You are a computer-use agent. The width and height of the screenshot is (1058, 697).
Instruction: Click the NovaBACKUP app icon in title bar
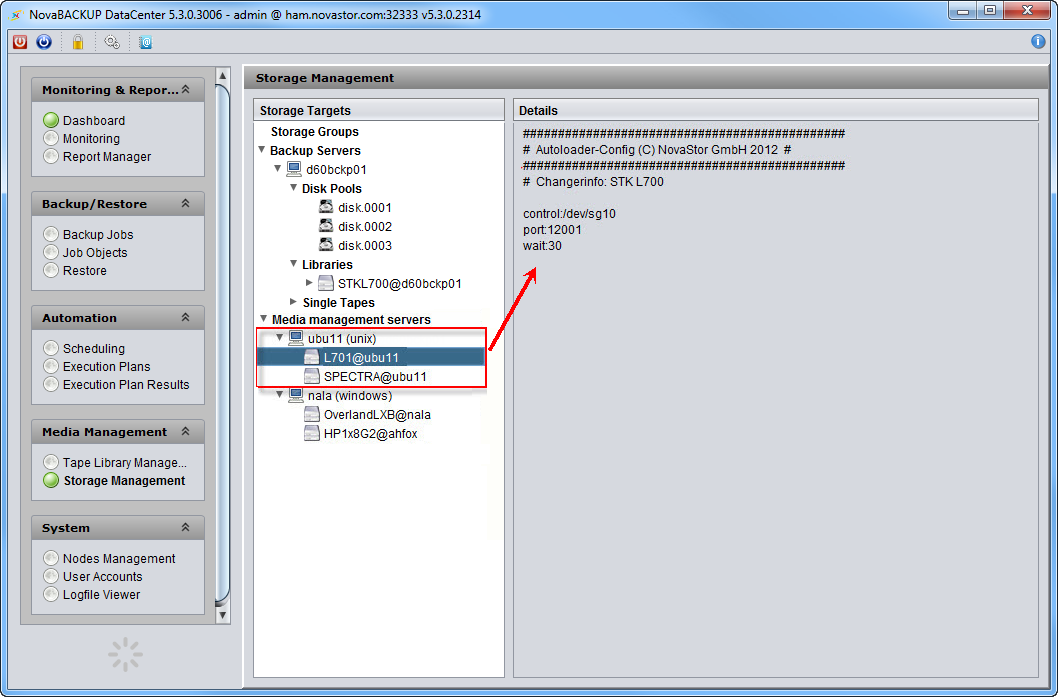pyautogui.click(x=17, y=14)
